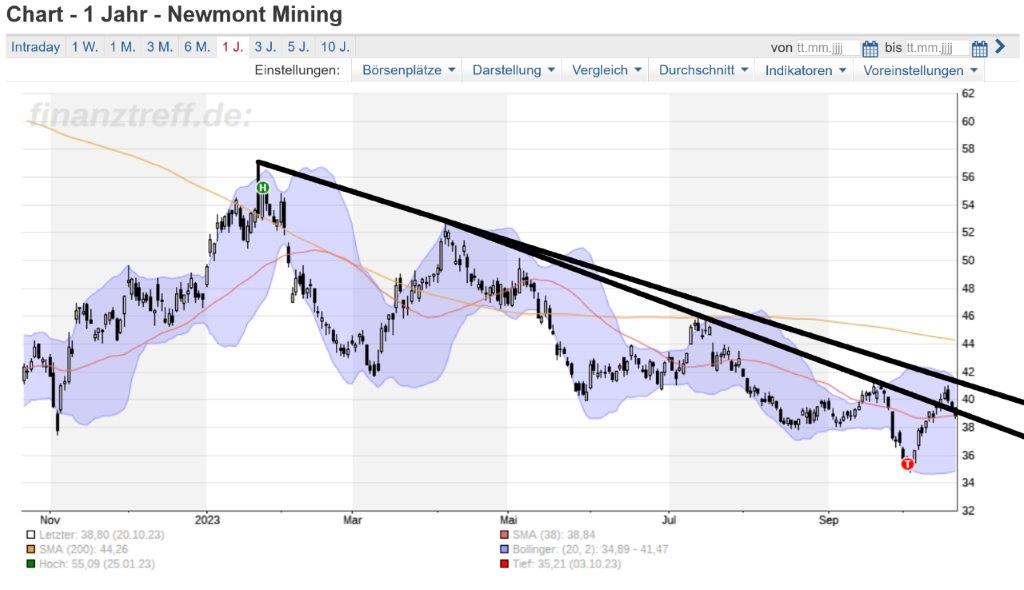Expand the Durchschnitt dropdown
Viewport: 1024px width, 590px height.
703,70
